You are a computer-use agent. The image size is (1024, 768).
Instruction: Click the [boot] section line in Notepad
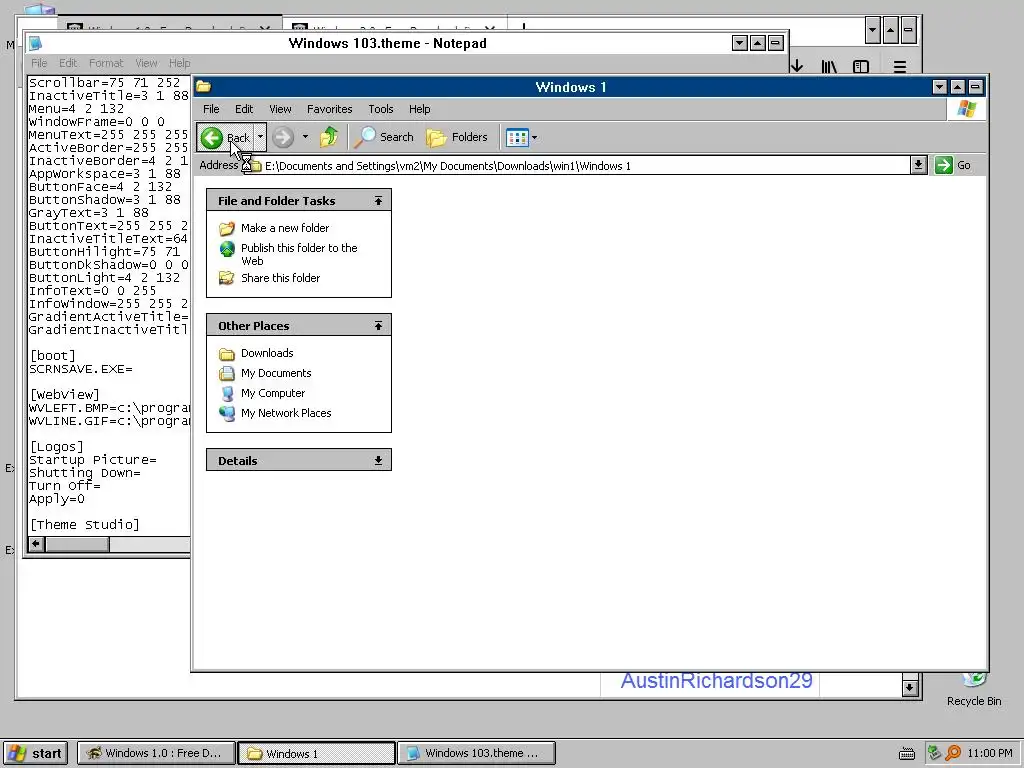(52, 356)
